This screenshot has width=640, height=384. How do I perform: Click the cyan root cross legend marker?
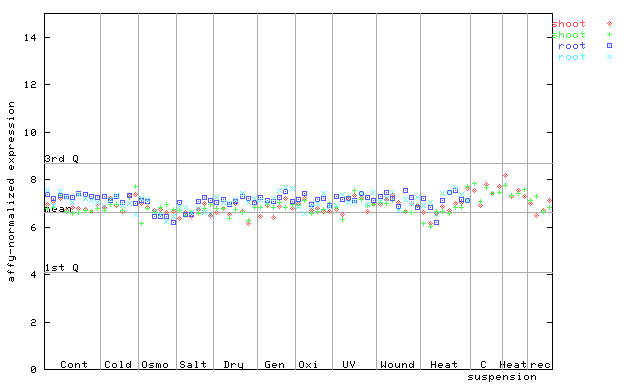(609, 57)
